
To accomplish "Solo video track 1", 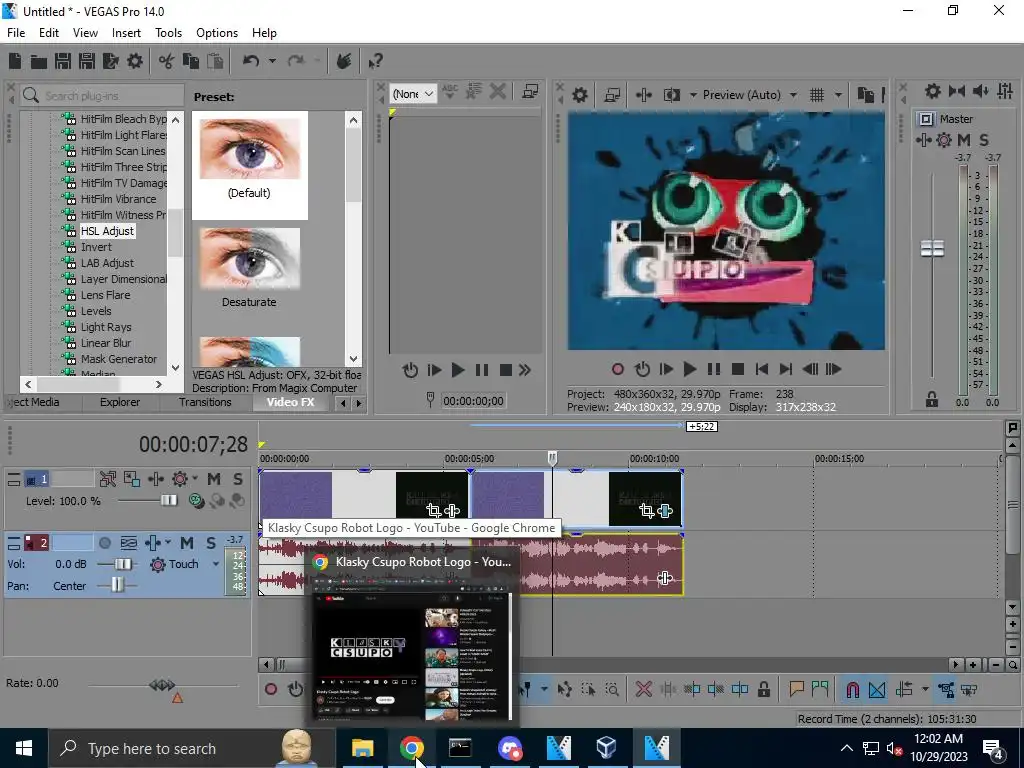I will click(238, 479).
